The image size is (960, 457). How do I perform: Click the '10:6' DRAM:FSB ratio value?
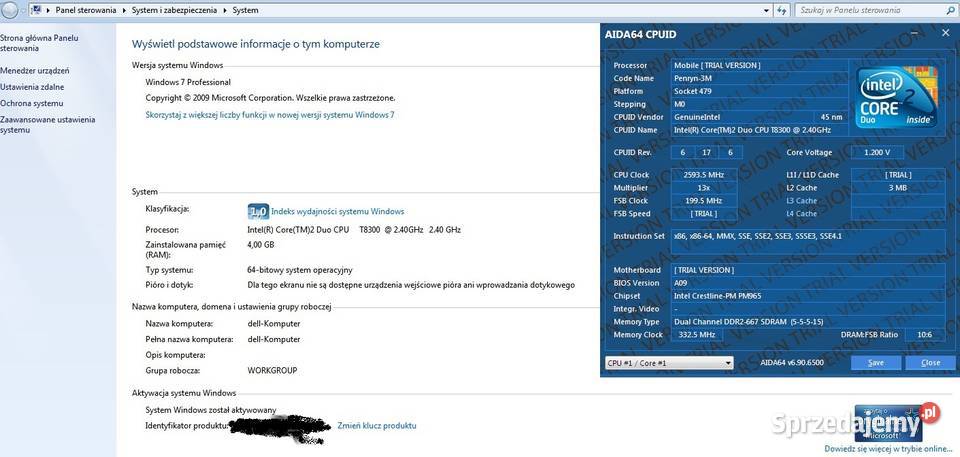(x=924, y=334)
